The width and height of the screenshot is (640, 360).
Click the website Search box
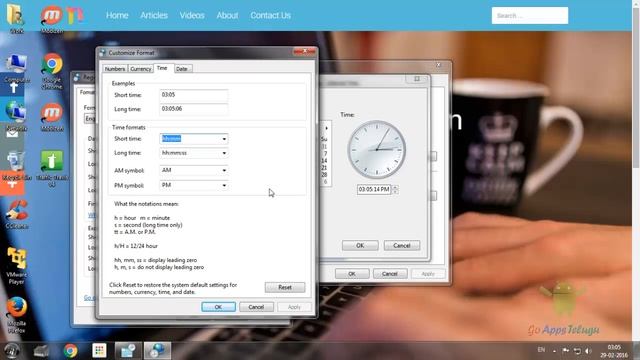pyautogui.click(x=529, y=16)
